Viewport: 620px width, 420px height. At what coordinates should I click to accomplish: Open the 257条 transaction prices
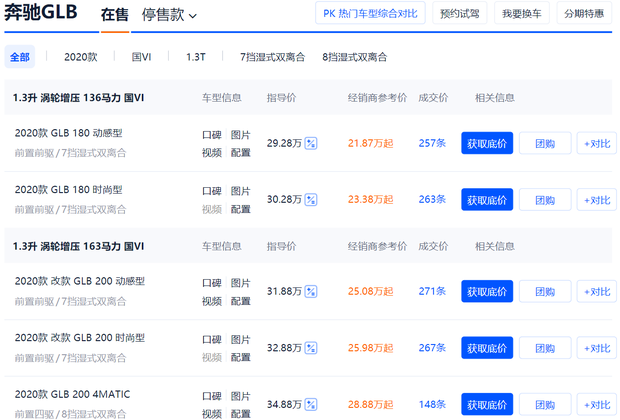coord(432,143)
